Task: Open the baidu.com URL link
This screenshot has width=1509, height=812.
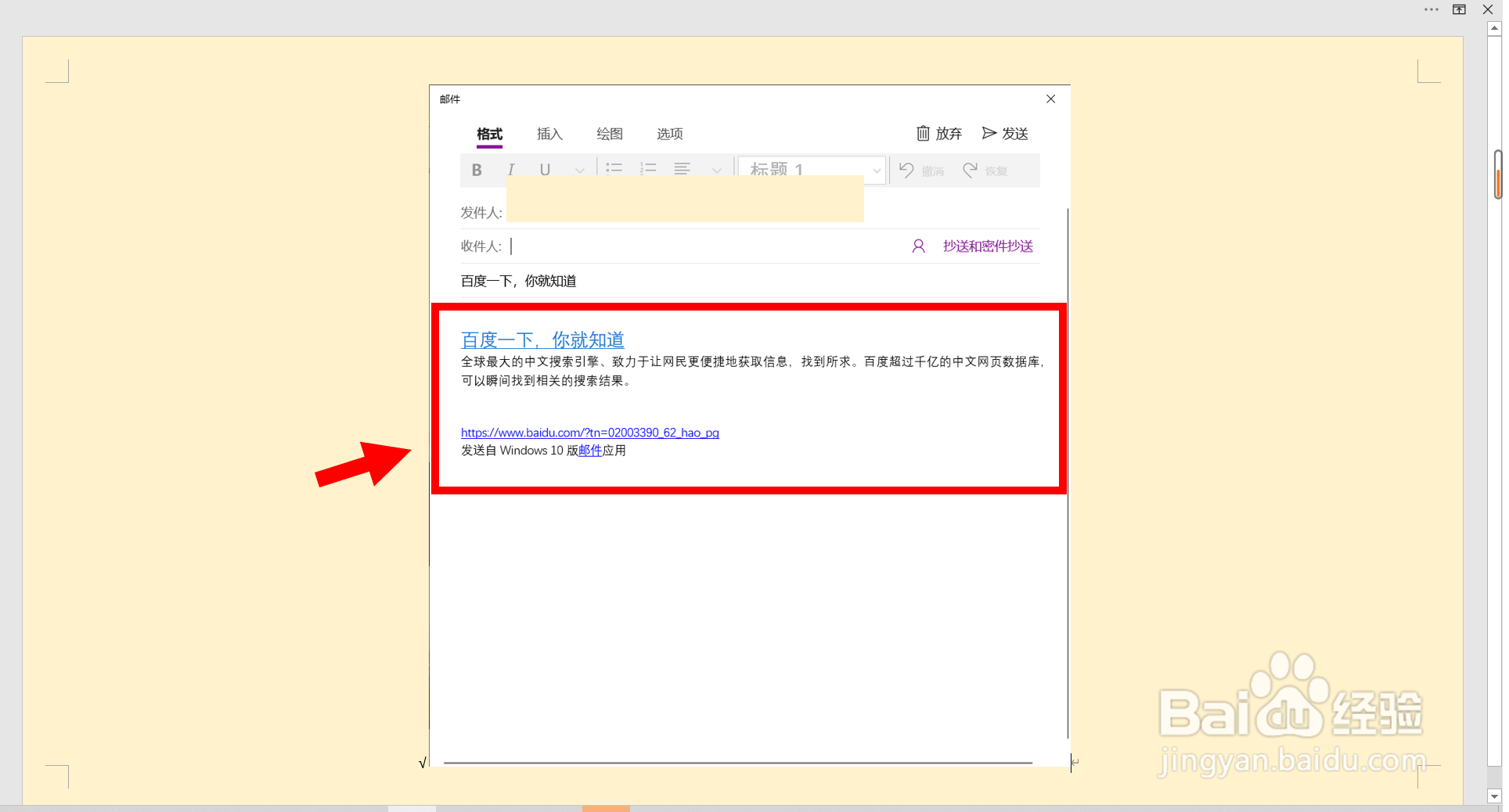Action: click(590, 433)
